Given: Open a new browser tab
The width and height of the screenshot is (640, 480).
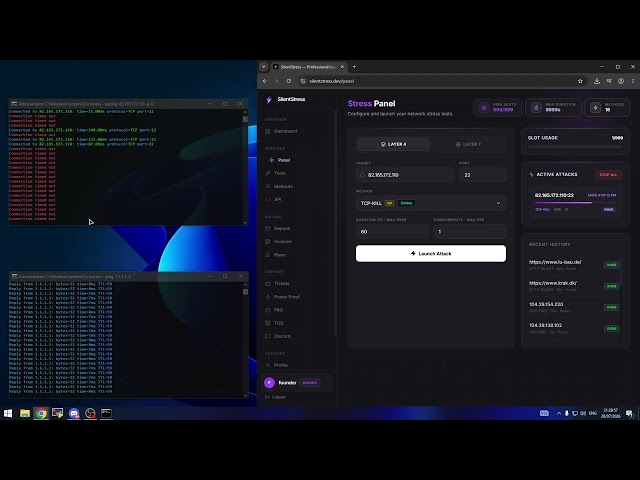Looking at the screenshot, I should 354,67.
